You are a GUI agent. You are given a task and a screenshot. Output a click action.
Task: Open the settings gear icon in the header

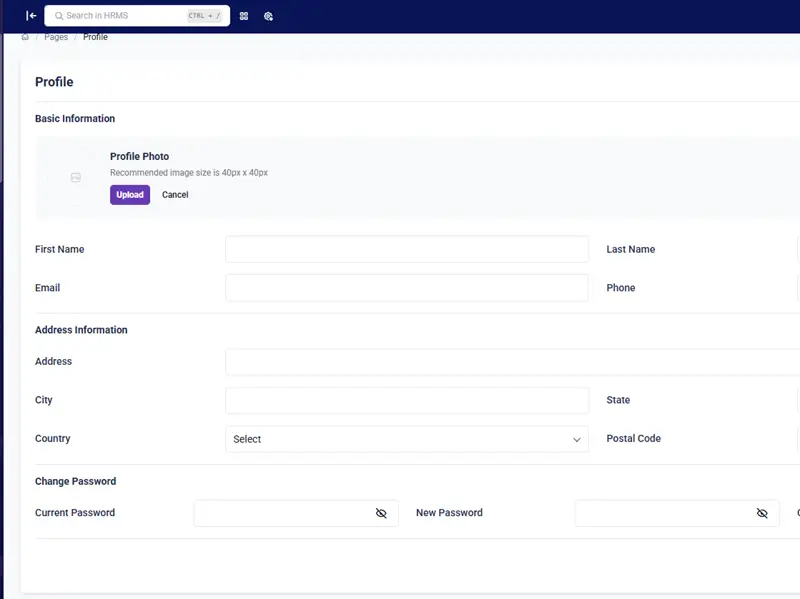click(269, 16)
